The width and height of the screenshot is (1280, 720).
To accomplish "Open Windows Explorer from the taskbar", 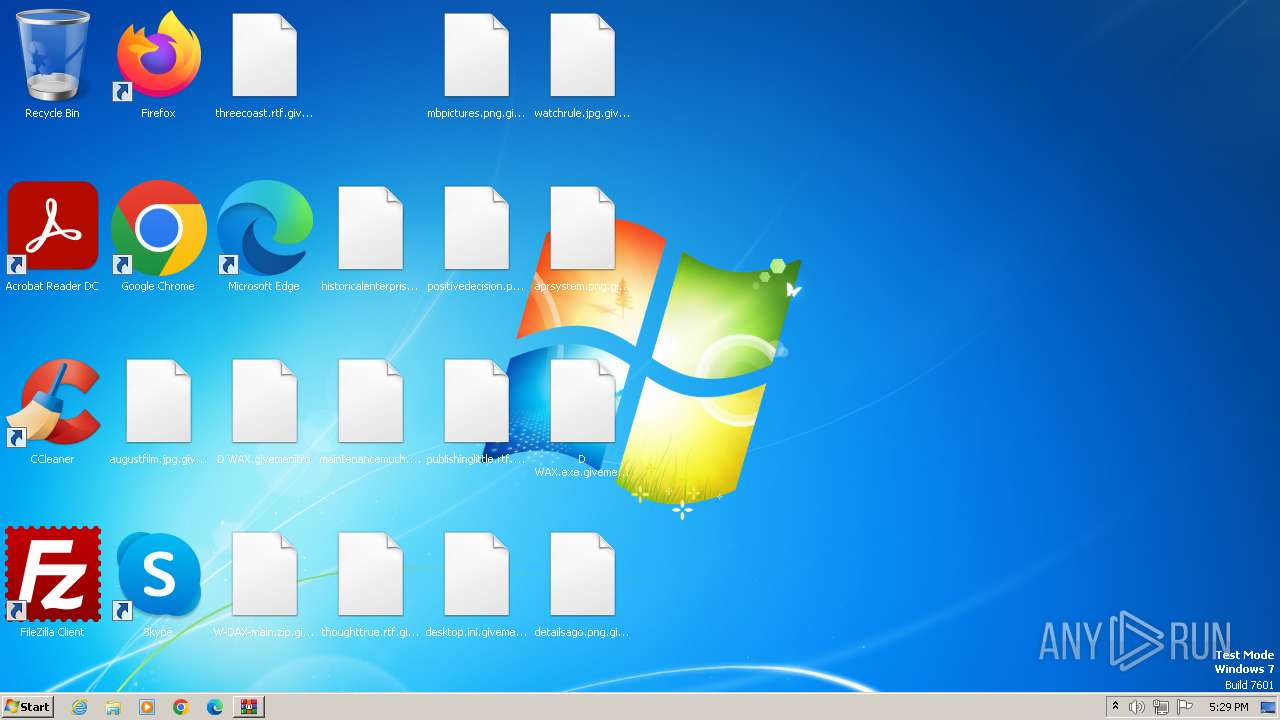I will pos(113,707).
